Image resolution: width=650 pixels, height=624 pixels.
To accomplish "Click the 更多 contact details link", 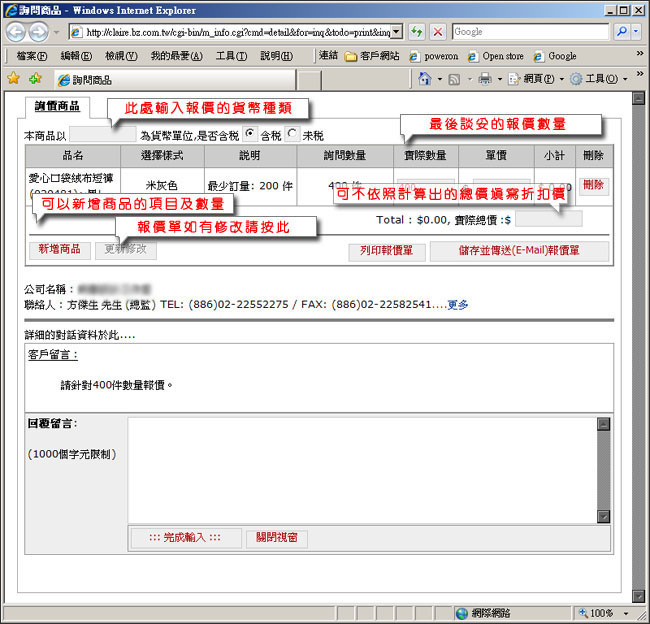I will pyautogui.click(x=458, y=305).
